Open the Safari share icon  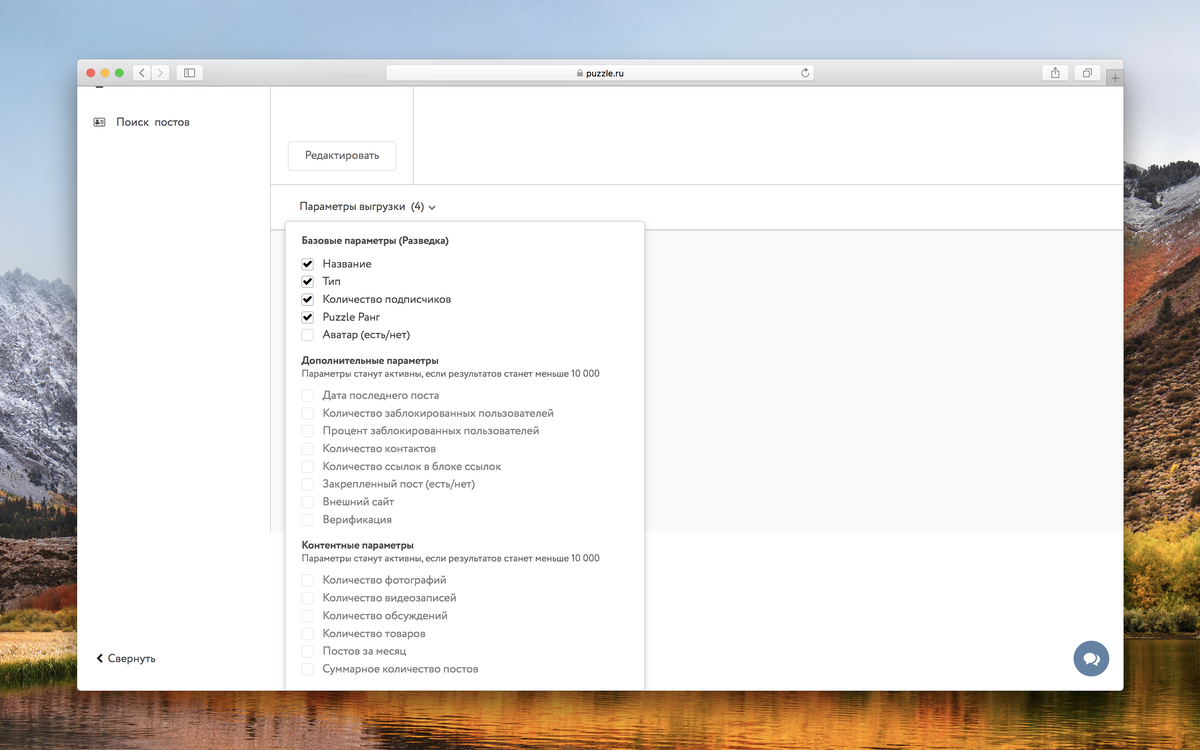1055,73
